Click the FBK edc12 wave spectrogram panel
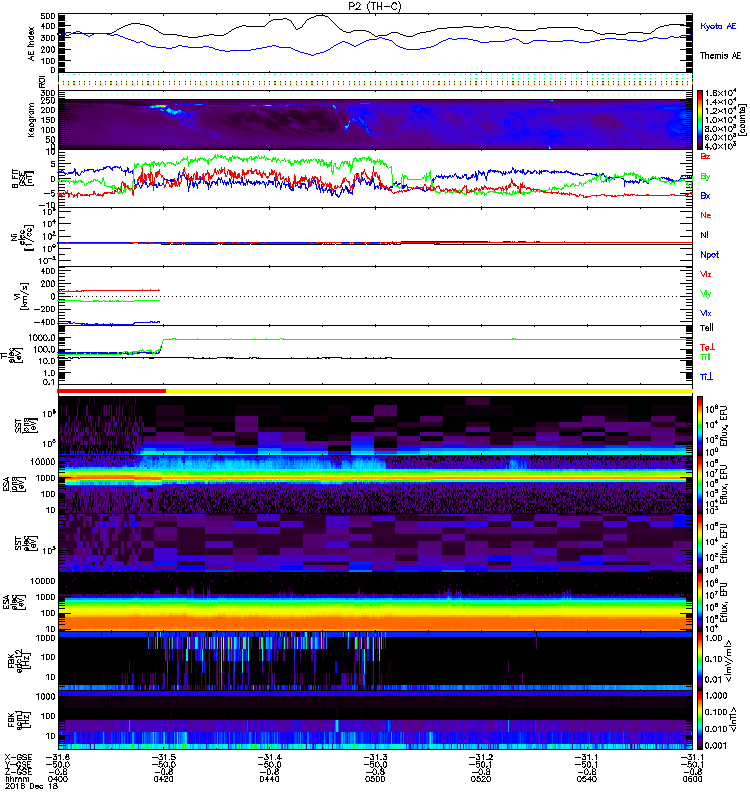This screenshot has height=800, width=750. point(375,661)
